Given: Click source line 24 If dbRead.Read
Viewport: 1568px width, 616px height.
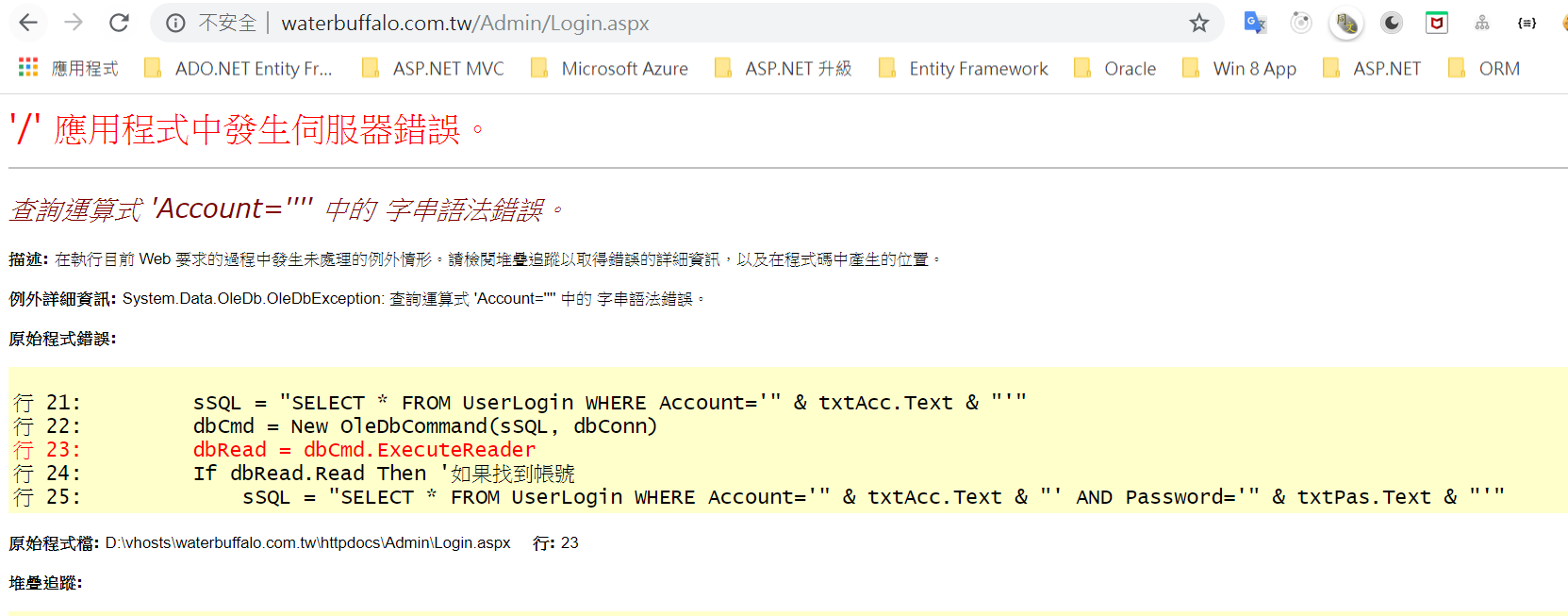Looking at the screenshot, I should pyautogui.click(x=384, y=474).
